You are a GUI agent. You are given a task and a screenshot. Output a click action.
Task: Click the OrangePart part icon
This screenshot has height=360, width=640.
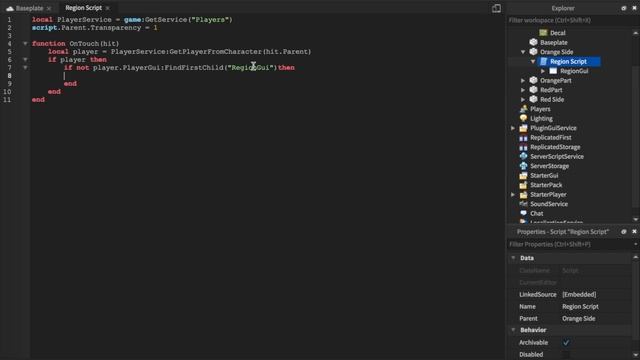click(533, 80)
